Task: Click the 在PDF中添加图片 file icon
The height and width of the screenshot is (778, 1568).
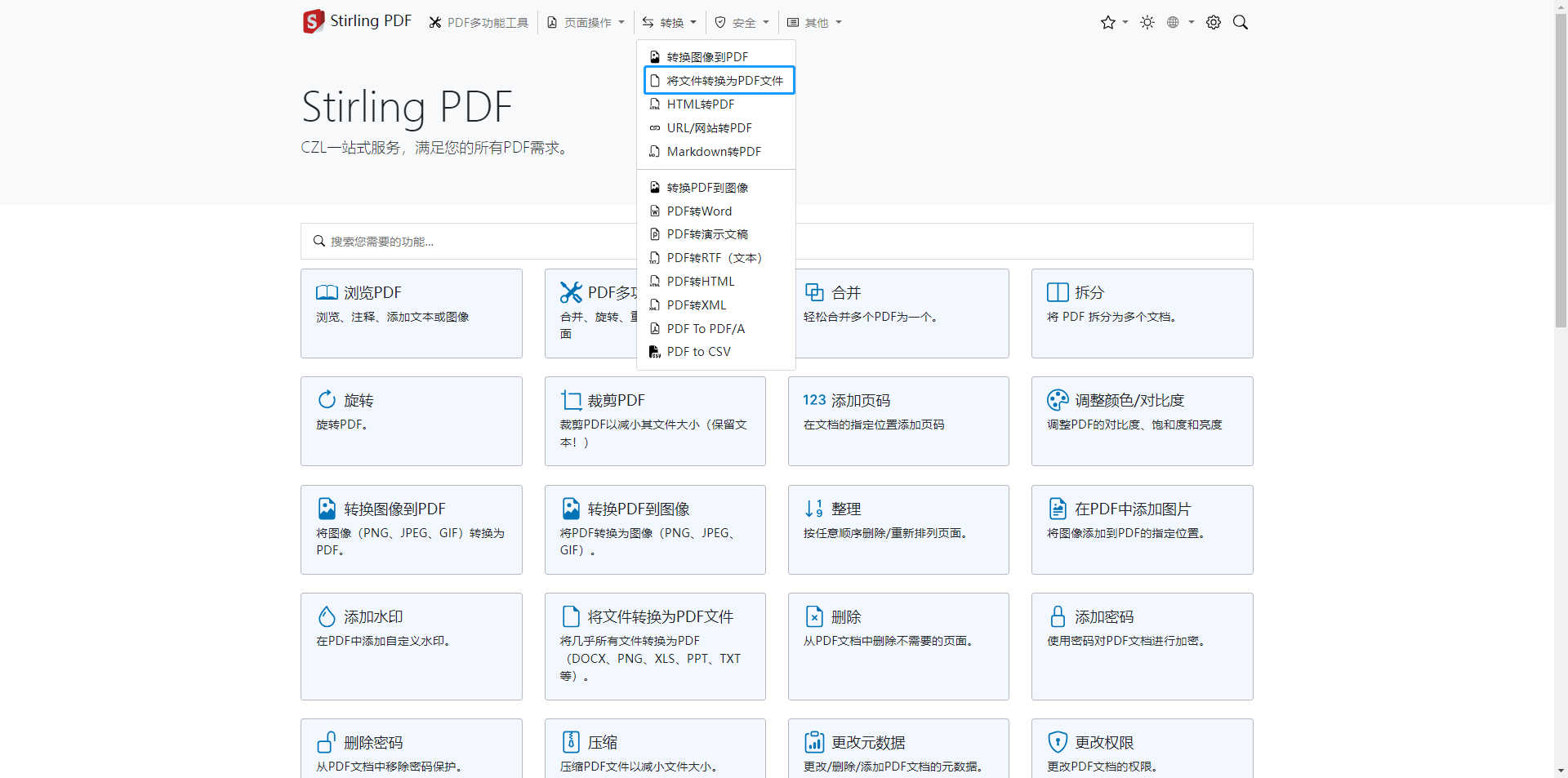Action: click(1058, 509)
